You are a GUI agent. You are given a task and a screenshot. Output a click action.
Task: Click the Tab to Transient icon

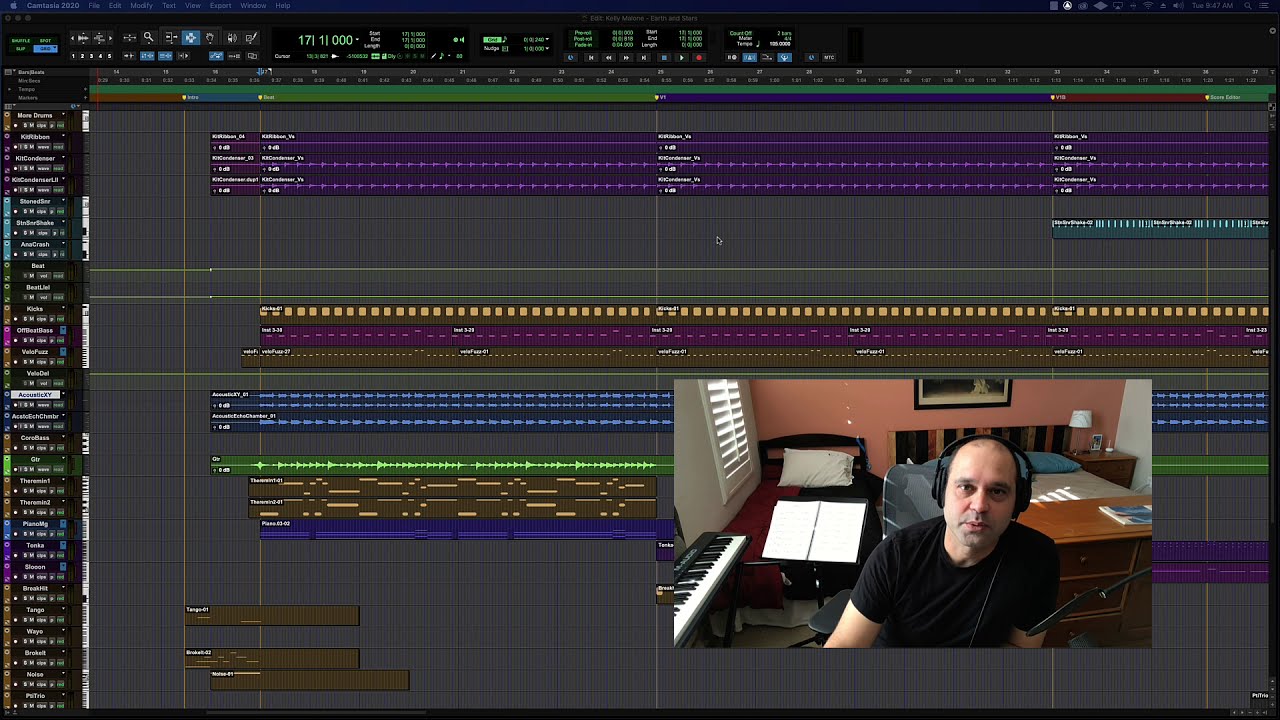(129, 56)
